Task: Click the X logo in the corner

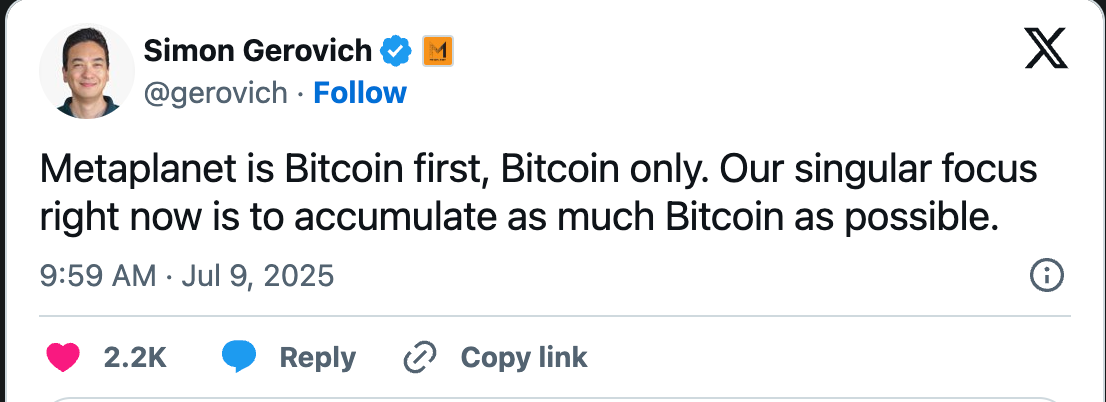Action: (x=1047, y=49)
